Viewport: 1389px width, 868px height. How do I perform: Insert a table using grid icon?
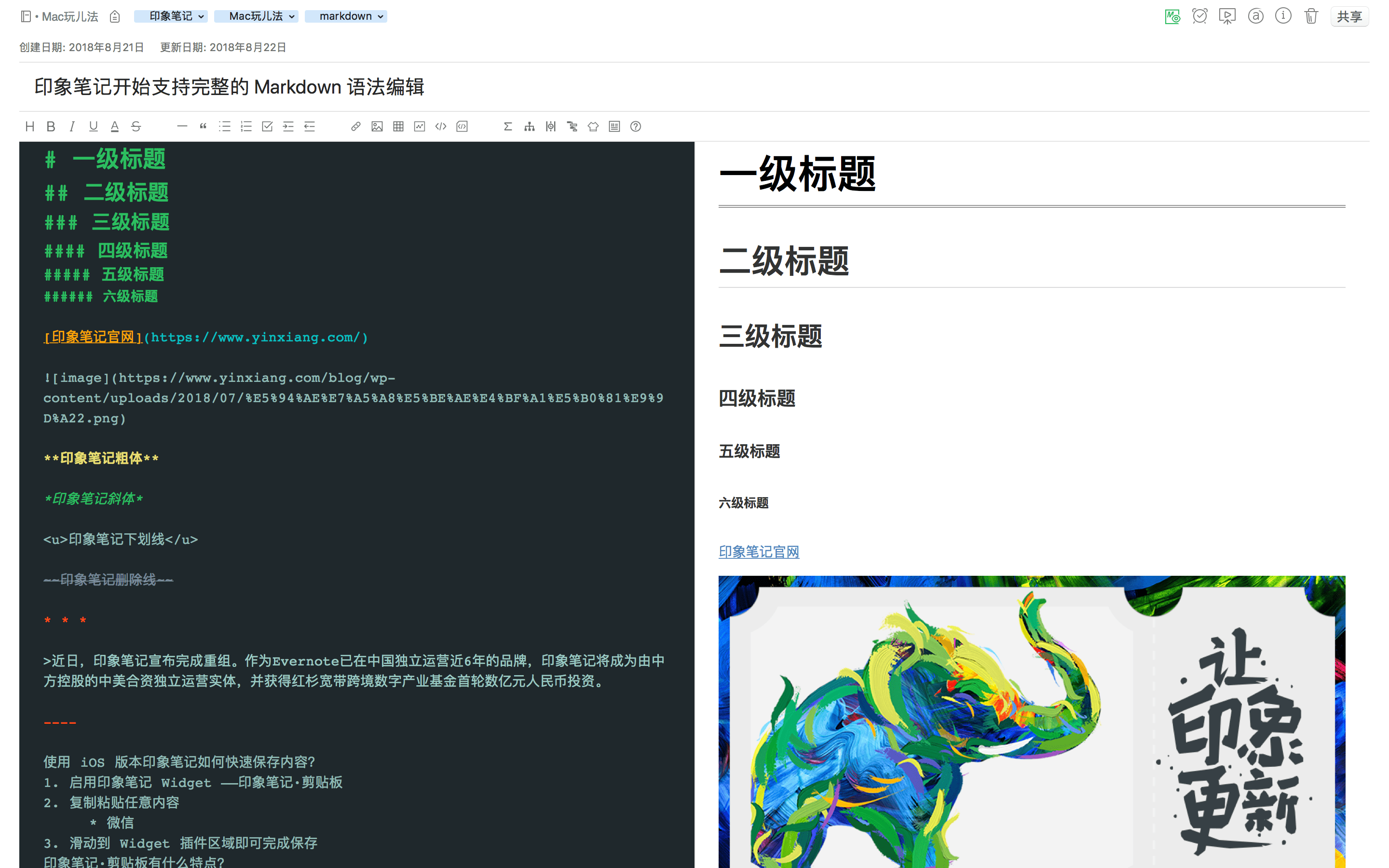coord(398,126)
